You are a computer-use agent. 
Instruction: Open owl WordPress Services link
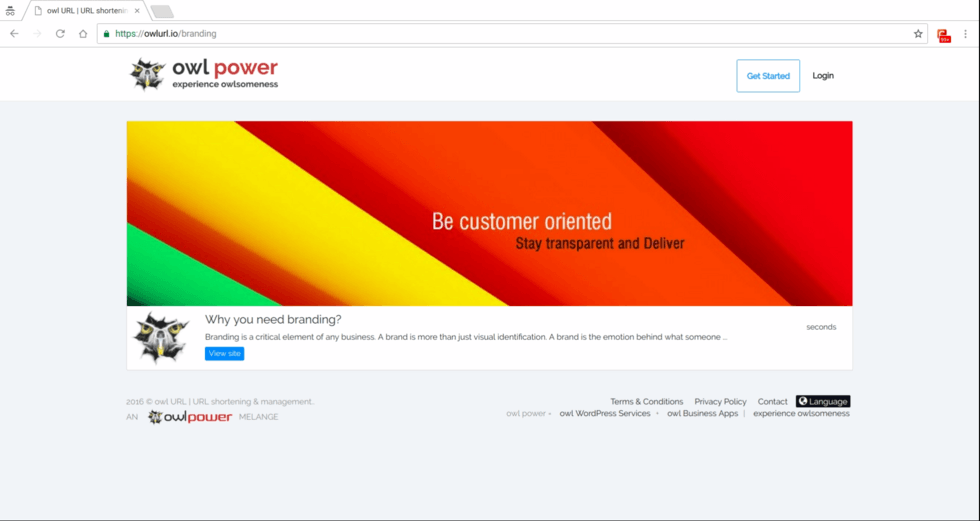[x=605, y=414]
